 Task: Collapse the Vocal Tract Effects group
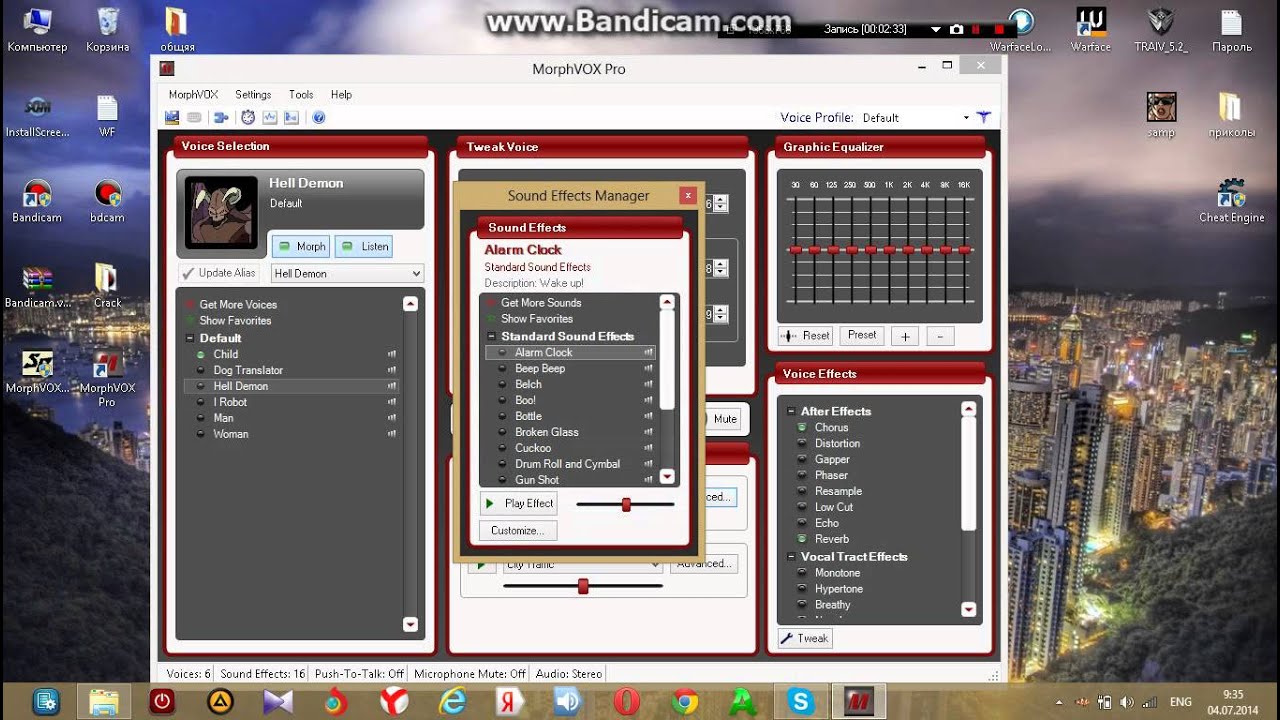click(791, 557)
